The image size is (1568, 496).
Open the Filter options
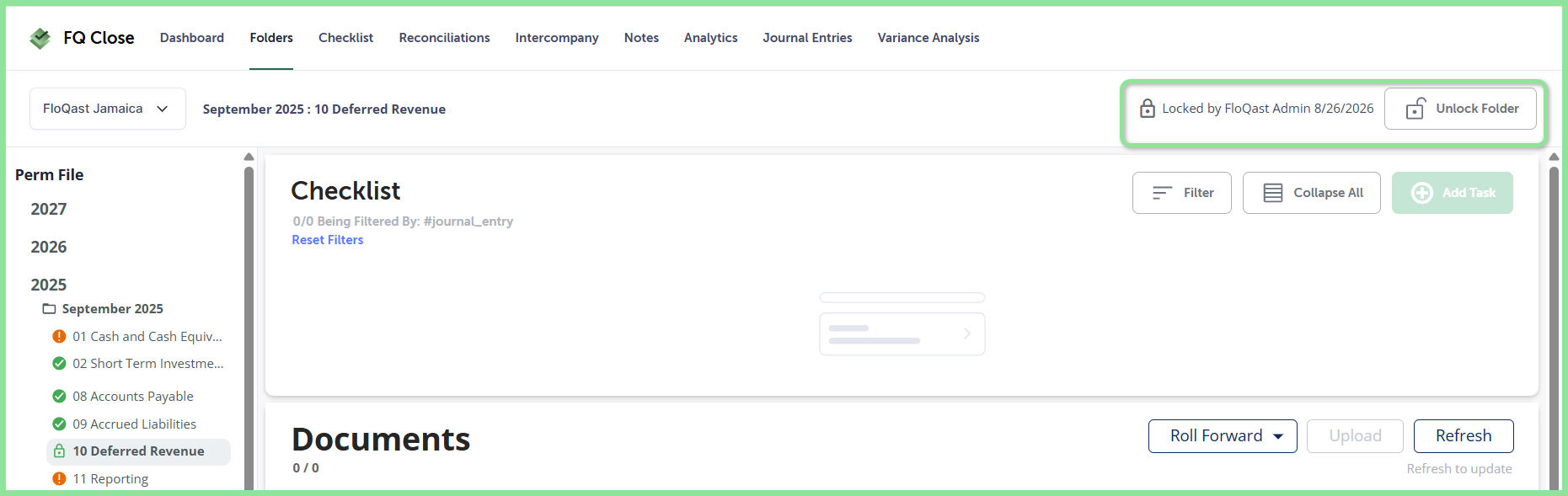tap(1181, 193)
